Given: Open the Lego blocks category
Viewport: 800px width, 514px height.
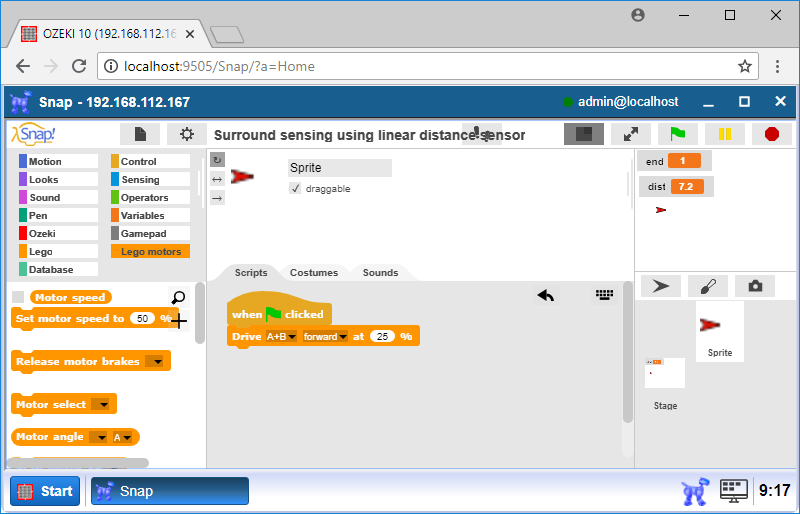Looking at the screenshot, I should pos(58,251).
